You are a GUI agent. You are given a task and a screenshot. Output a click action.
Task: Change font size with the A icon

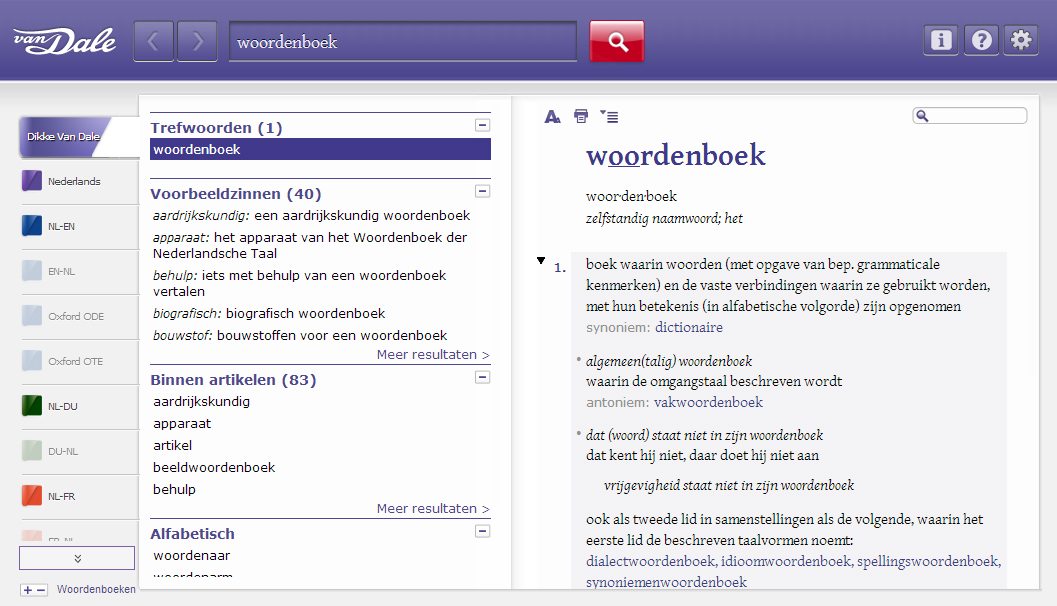(x=552, y=117)
